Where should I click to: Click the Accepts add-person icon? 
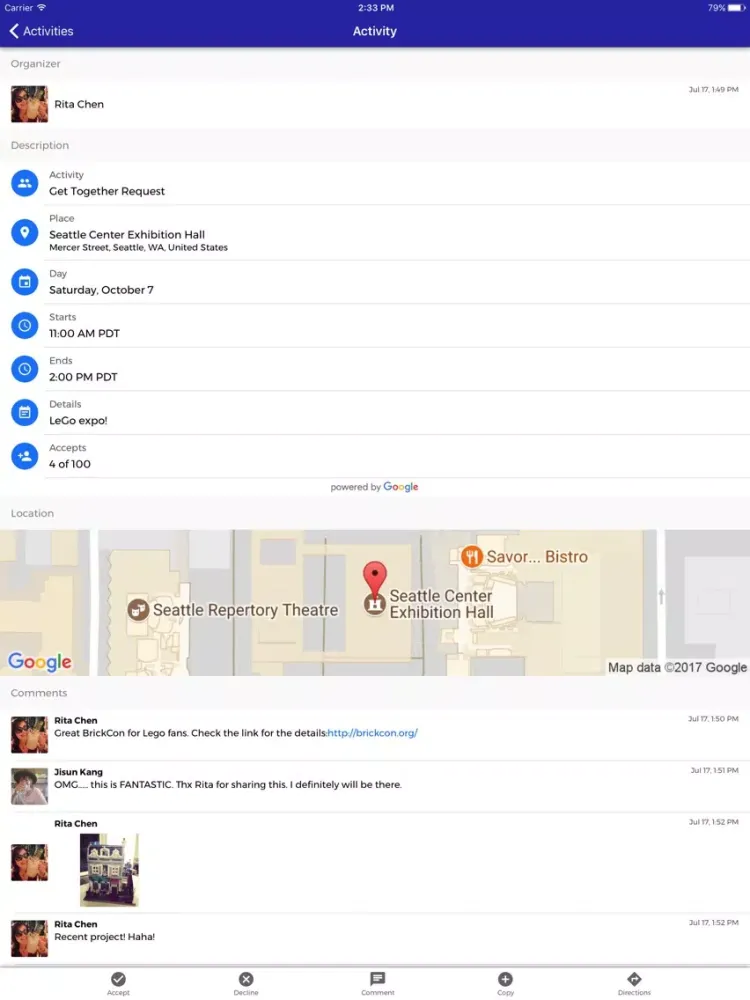pos(25,456)
